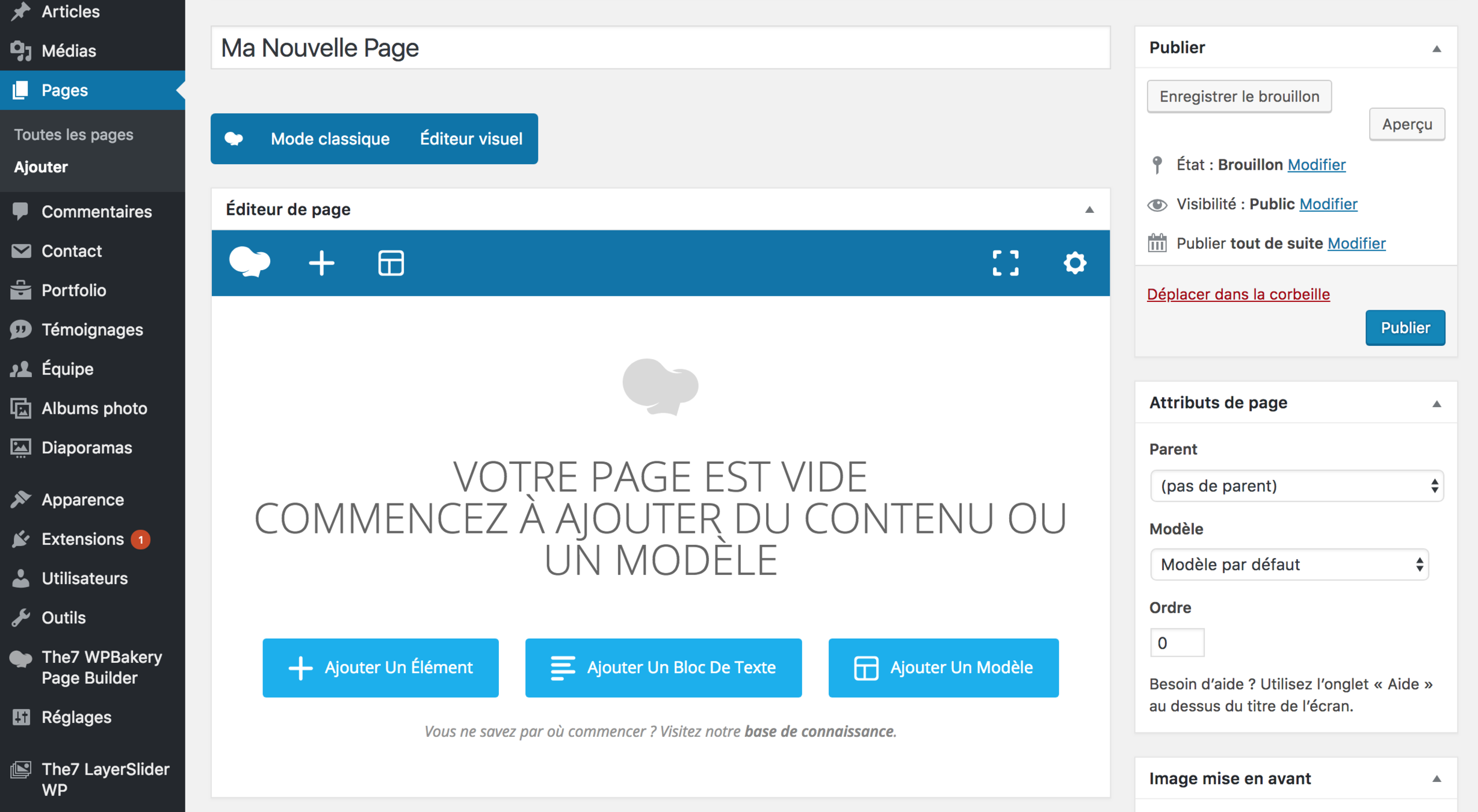This screenshot has width=1478, height=812.
Task: Open the Parent page dropdown
Action: click(1296, 485)
